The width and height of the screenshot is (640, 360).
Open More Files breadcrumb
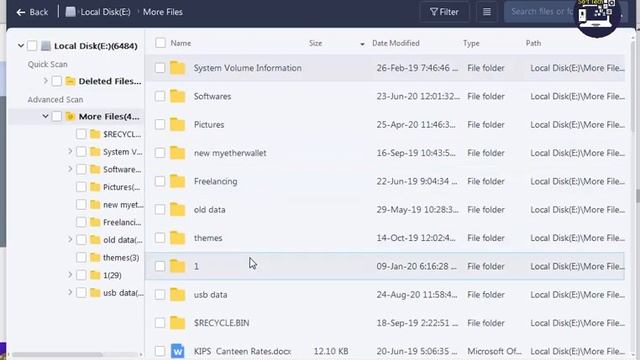click(162, 12)
